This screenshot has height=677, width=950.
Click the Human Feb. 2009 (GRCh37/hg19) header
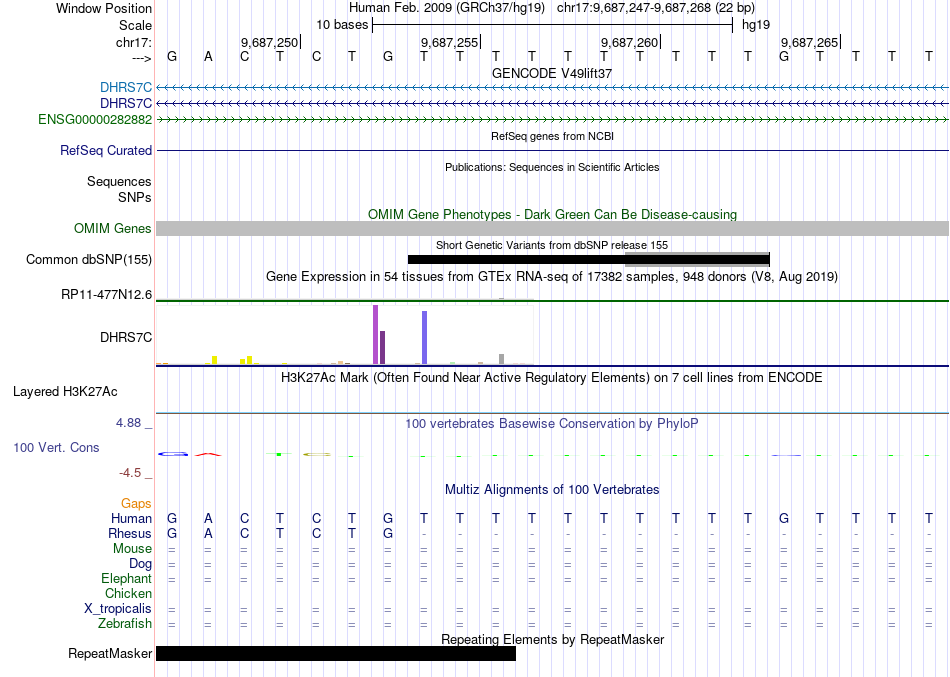tap(447, 8)
